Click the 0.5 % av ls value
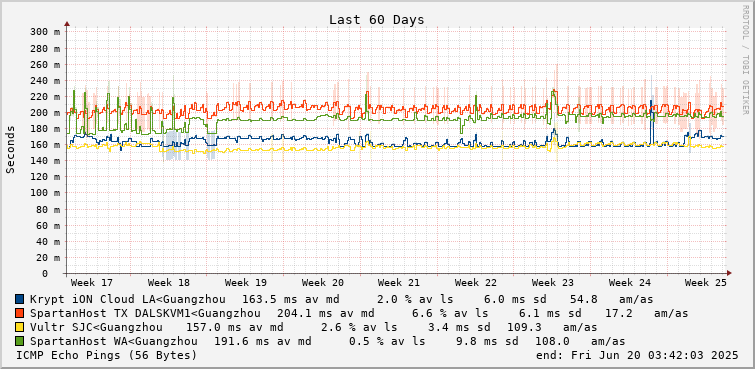 click(387, 342)
